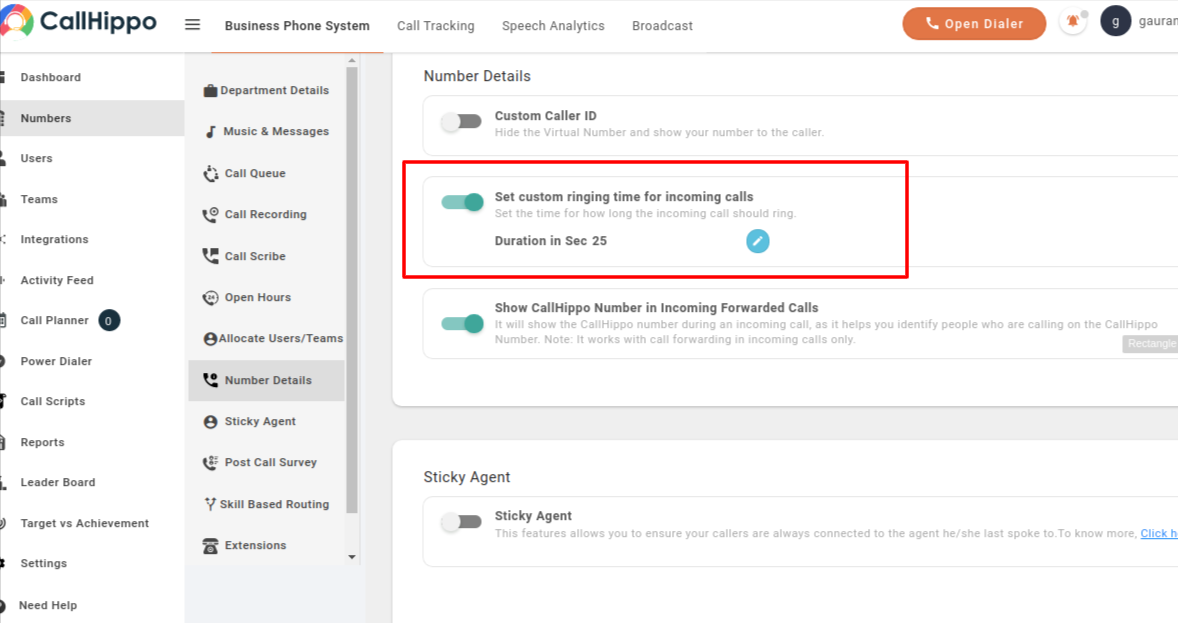Click the Call Recording icon
Screen dimensions: 1178x623
click(210, 215)
